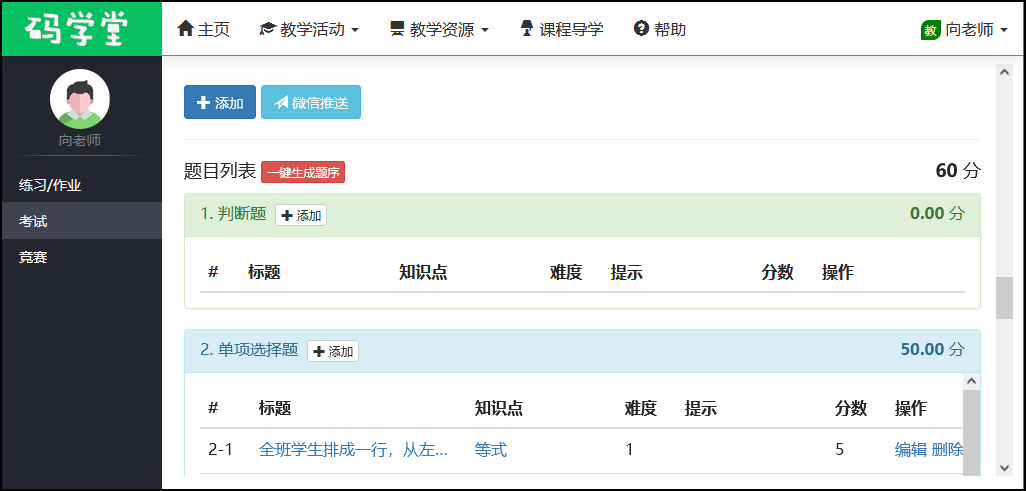Viewport: 1026px width, 491px height.
Task: Click the page scrollbar down arrow
Action: pos(1004,467)
